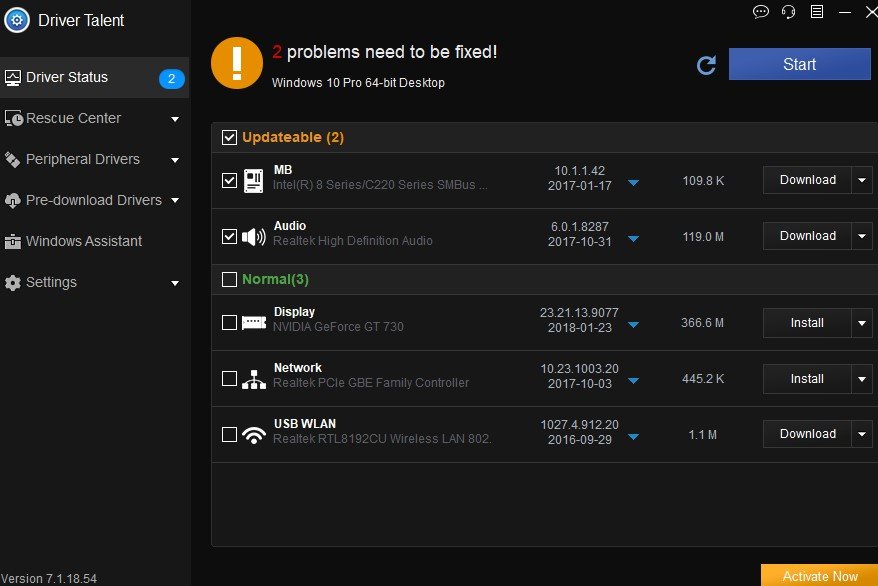This screenshot has width=878, height=586.
Task: Expand the Rescue Center submenu arrow
Action: pos(175,119)
